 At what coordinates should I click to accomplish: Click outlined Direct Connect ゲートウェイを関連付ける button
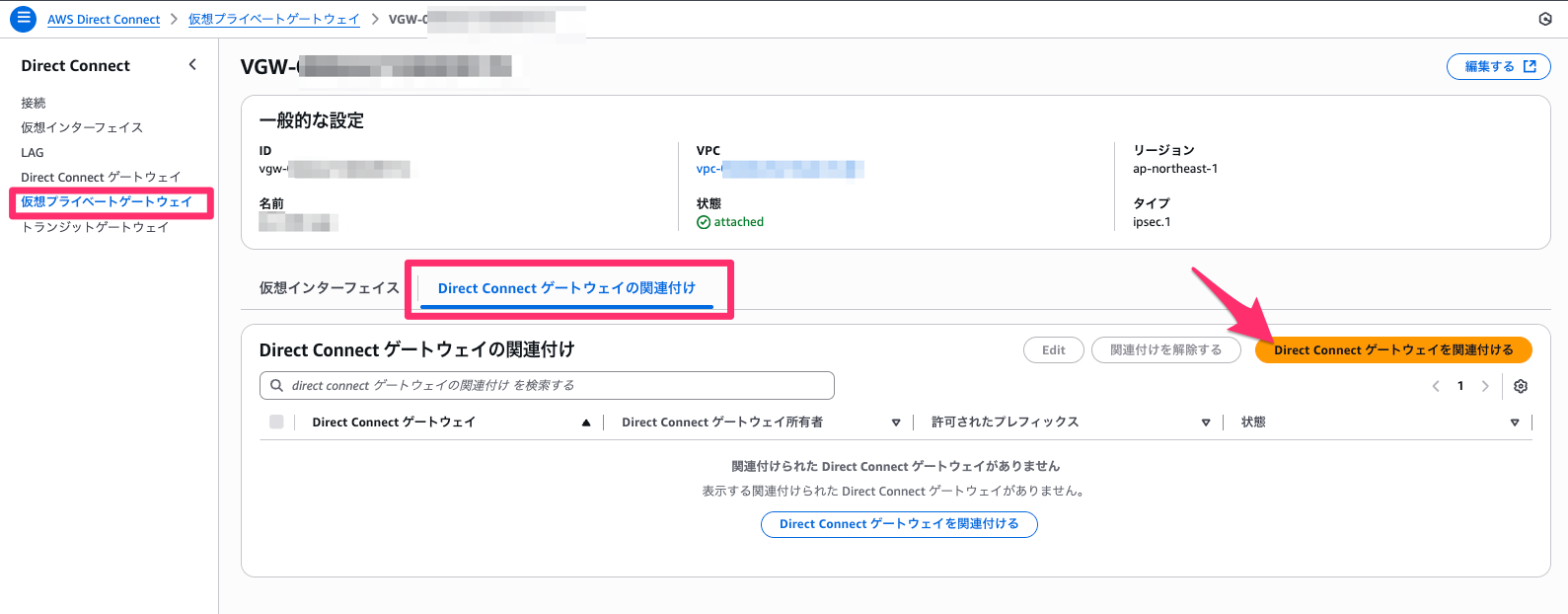(x=899, y=524)
